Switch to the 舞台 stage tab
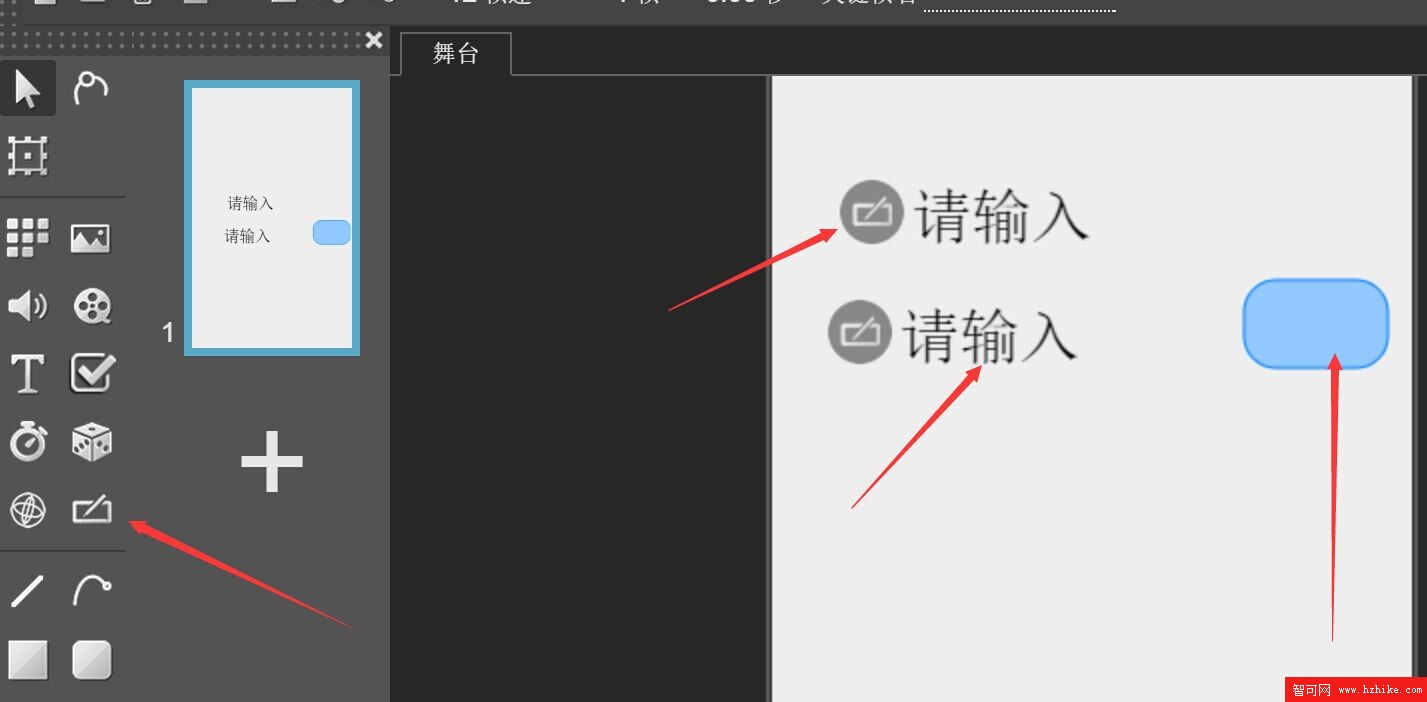 point(455,54)
